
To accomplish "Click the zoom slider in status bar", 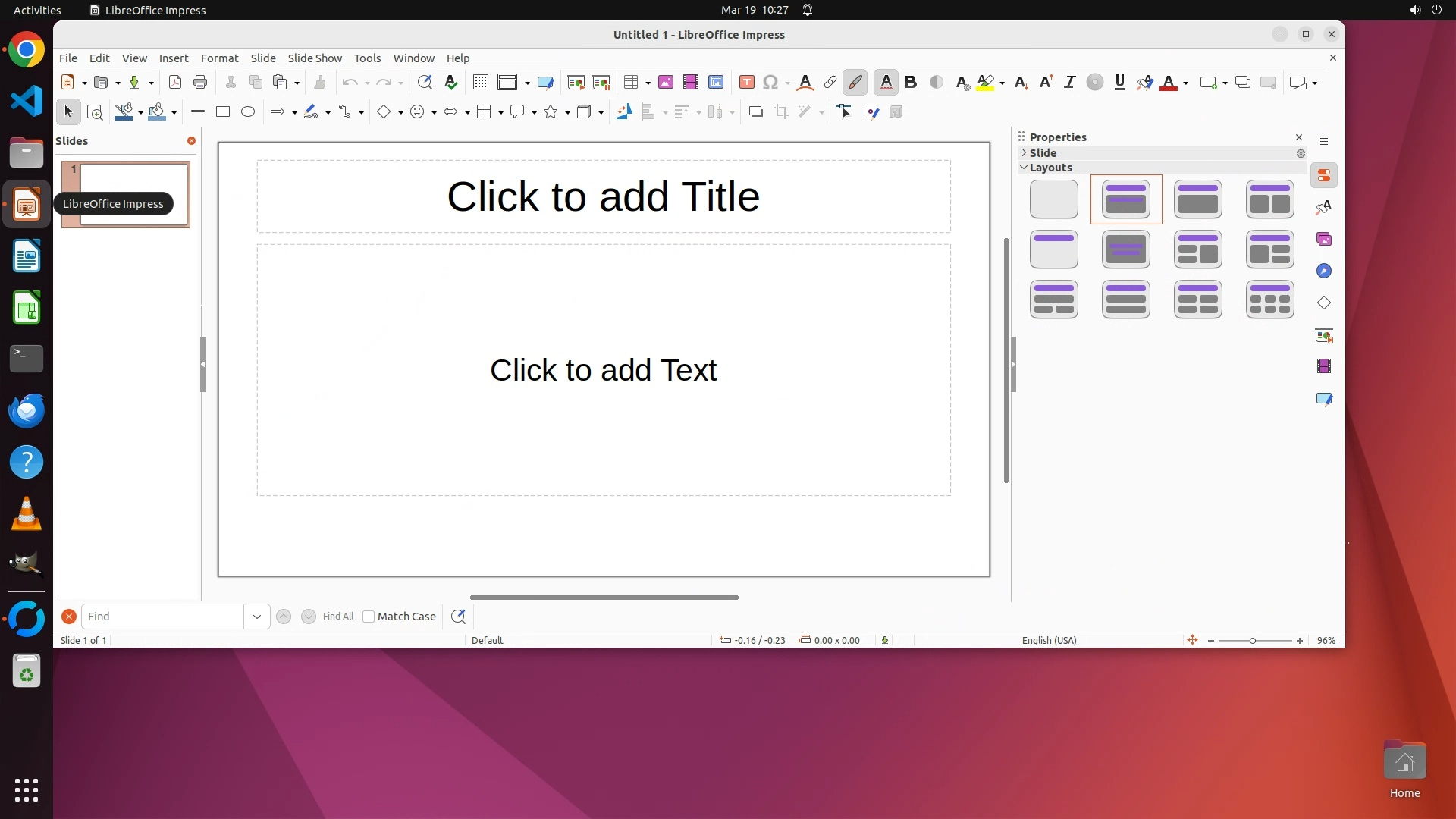I will point(1253,641).
